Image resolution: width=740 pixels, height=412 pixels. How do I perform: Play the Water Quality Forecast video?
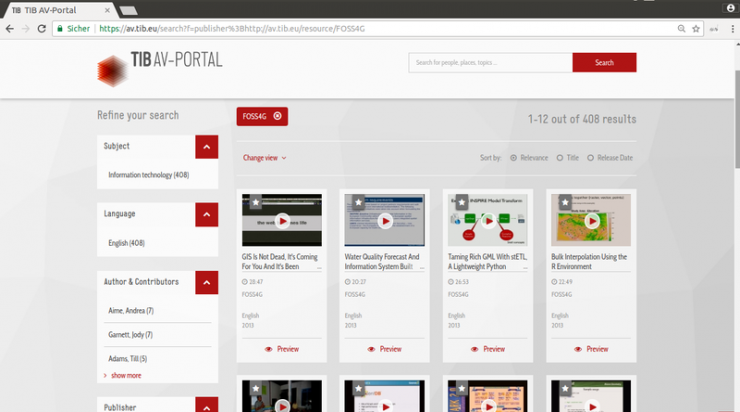coord(385,221)
